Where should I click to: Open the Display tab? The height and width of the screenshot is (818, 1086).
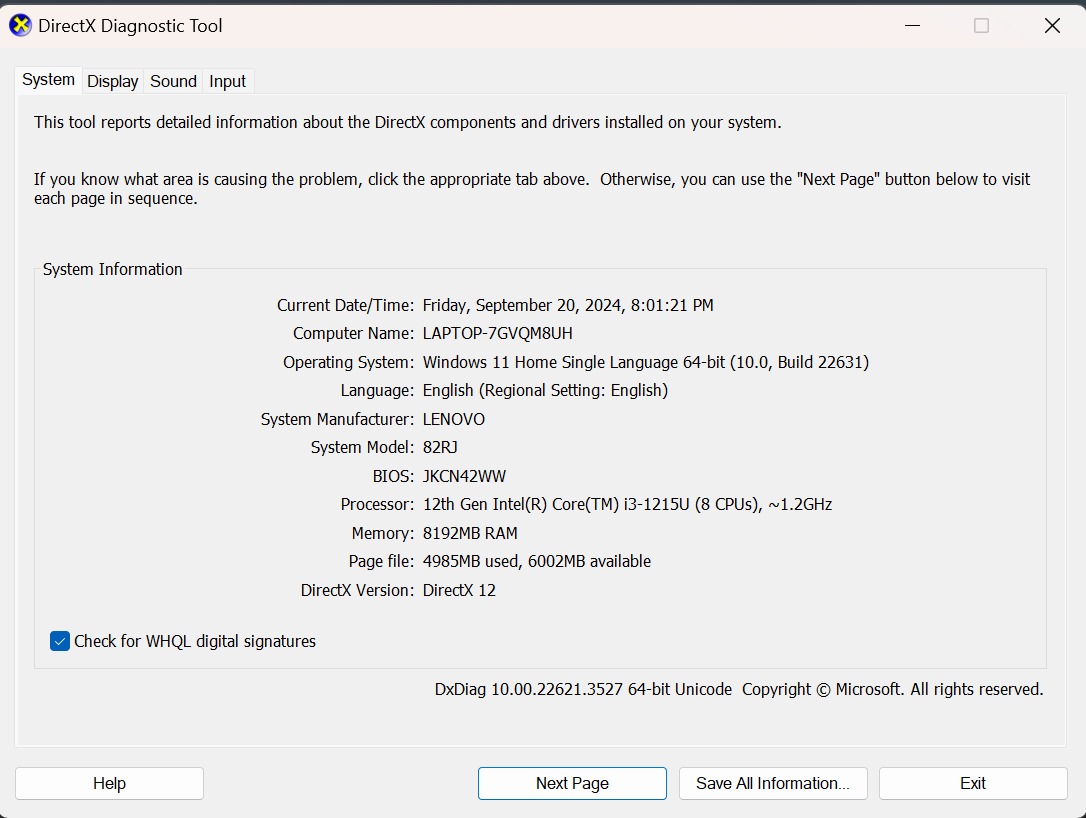[113, 81]
